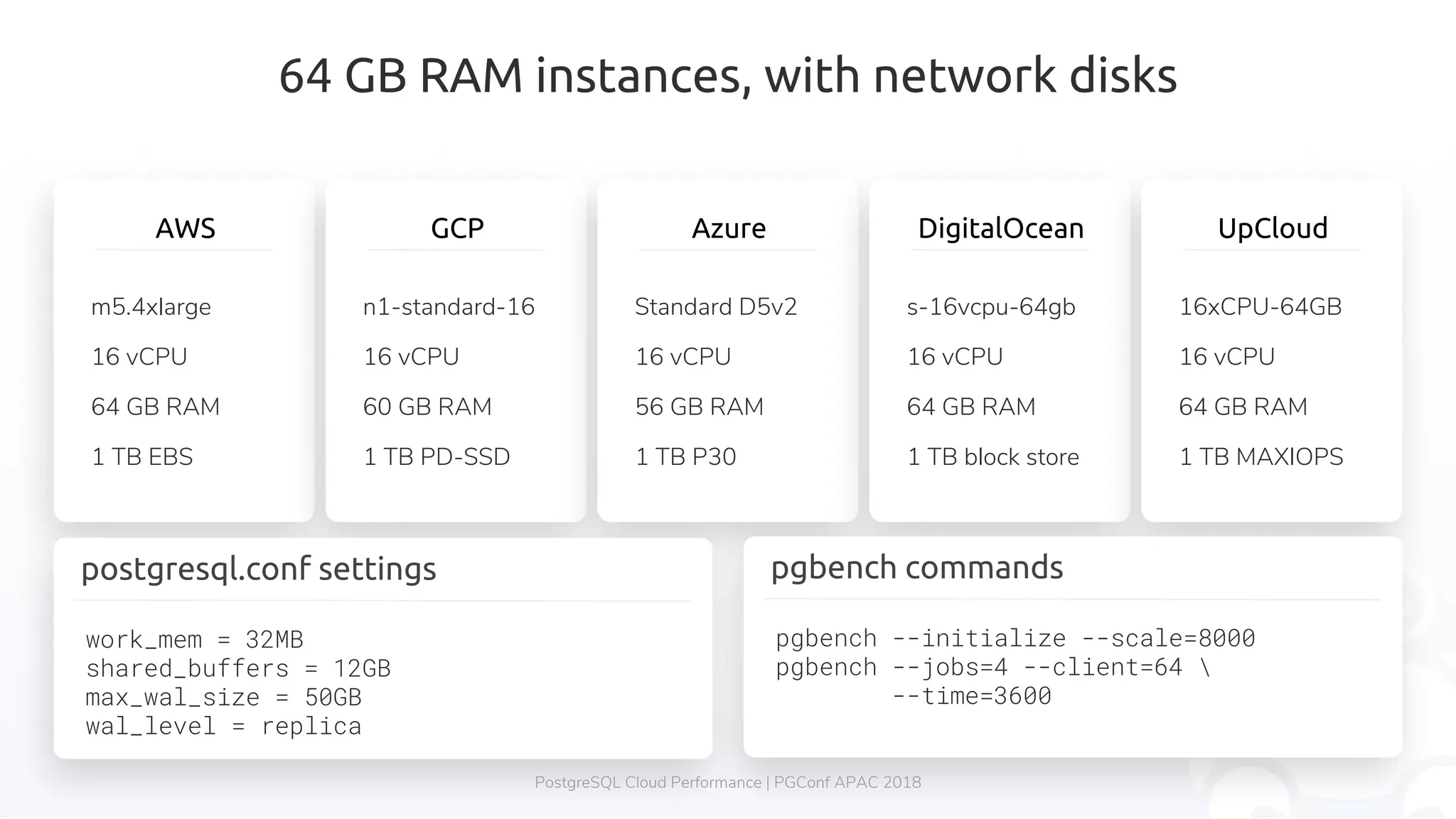Click the s-16vcpu-64gb instance text
Viewport: 1456px width, 819px height.
(990, 307)
